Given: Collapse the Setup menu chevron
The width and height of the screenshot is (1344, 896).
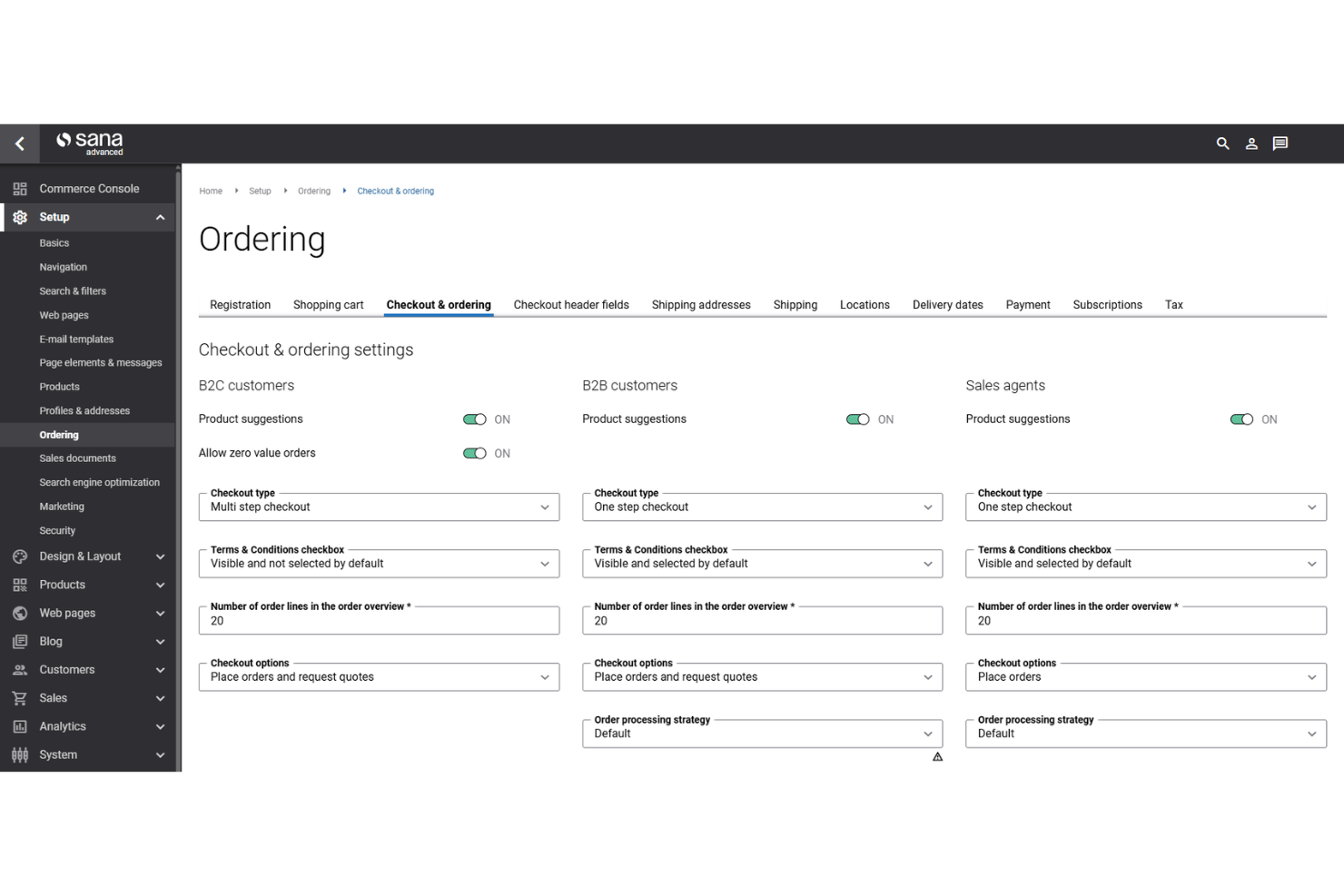Looking at the screenshot, I should 160,217.
